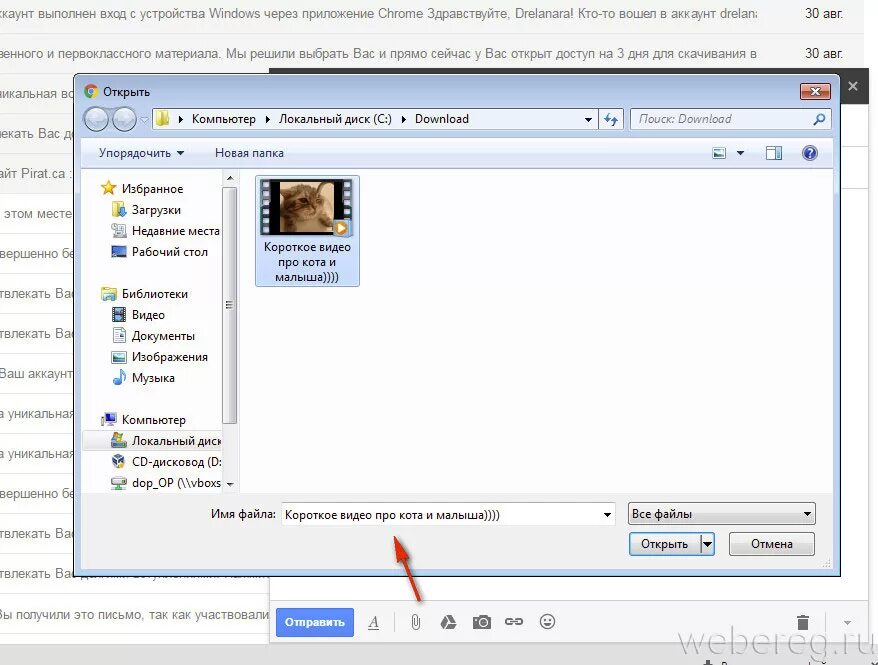Click the magnifier search icon
Screen dimensions: 878x665
tap(819, 119)
